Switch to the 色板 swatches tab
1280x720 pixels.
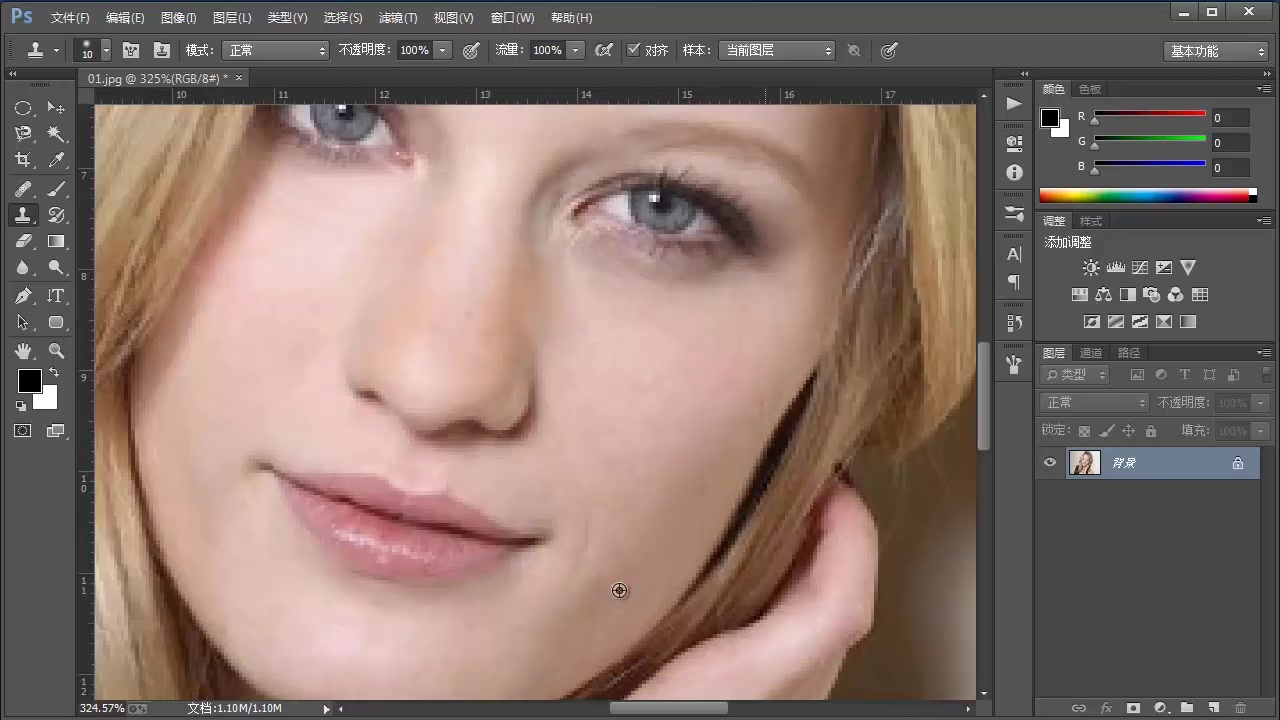pos(1090,89)
